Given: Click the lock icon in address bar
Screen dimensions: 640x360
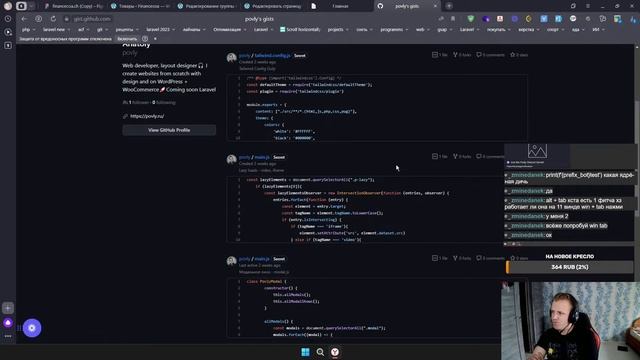Looking at the screenshot, I should [x=67, y=19].
